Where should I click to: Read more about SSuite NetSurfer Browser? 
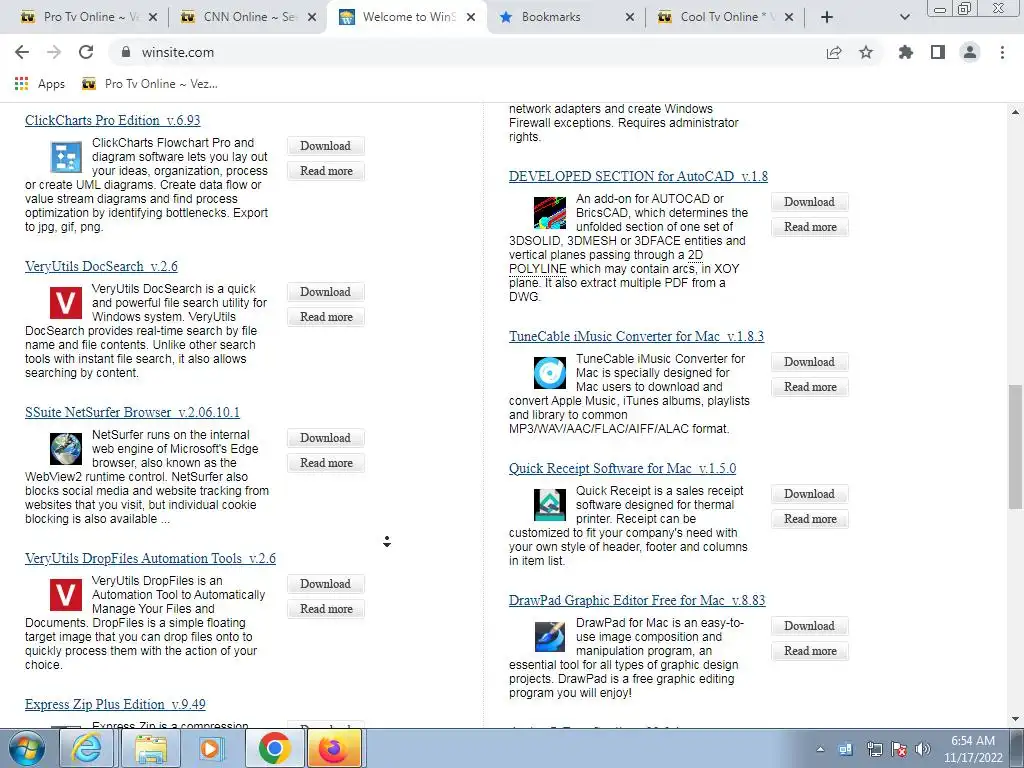click(x=326, y=462)
